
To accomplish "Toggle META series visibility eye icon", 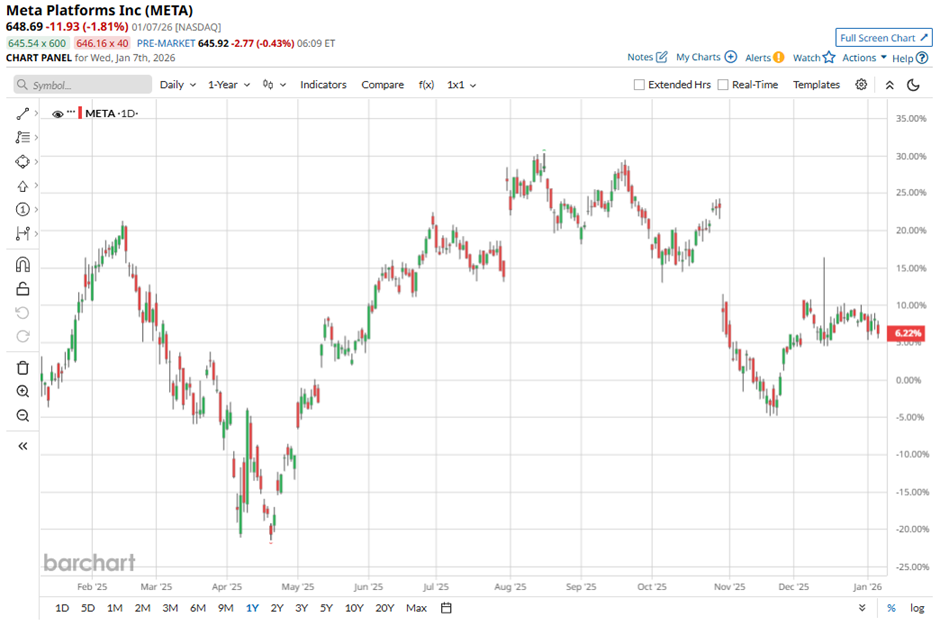I will pos(58,114).
